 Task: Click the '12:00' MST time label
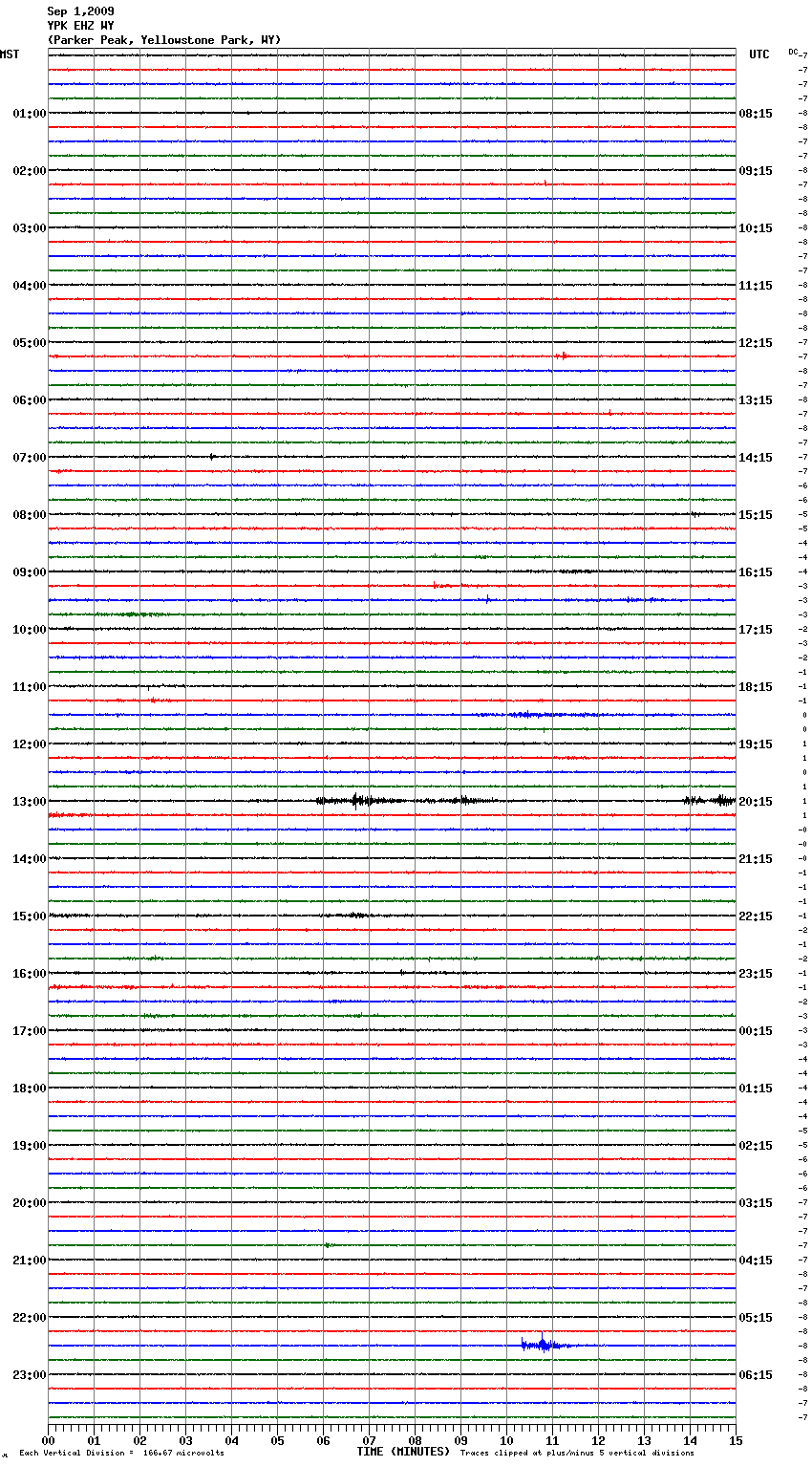(30, 744)
